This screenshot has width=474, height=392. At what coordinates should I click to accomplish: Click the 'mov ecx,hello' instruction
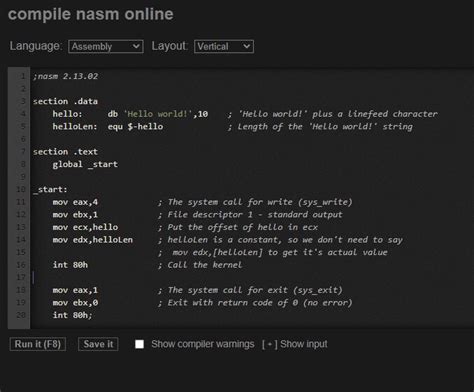coord(85,227)
